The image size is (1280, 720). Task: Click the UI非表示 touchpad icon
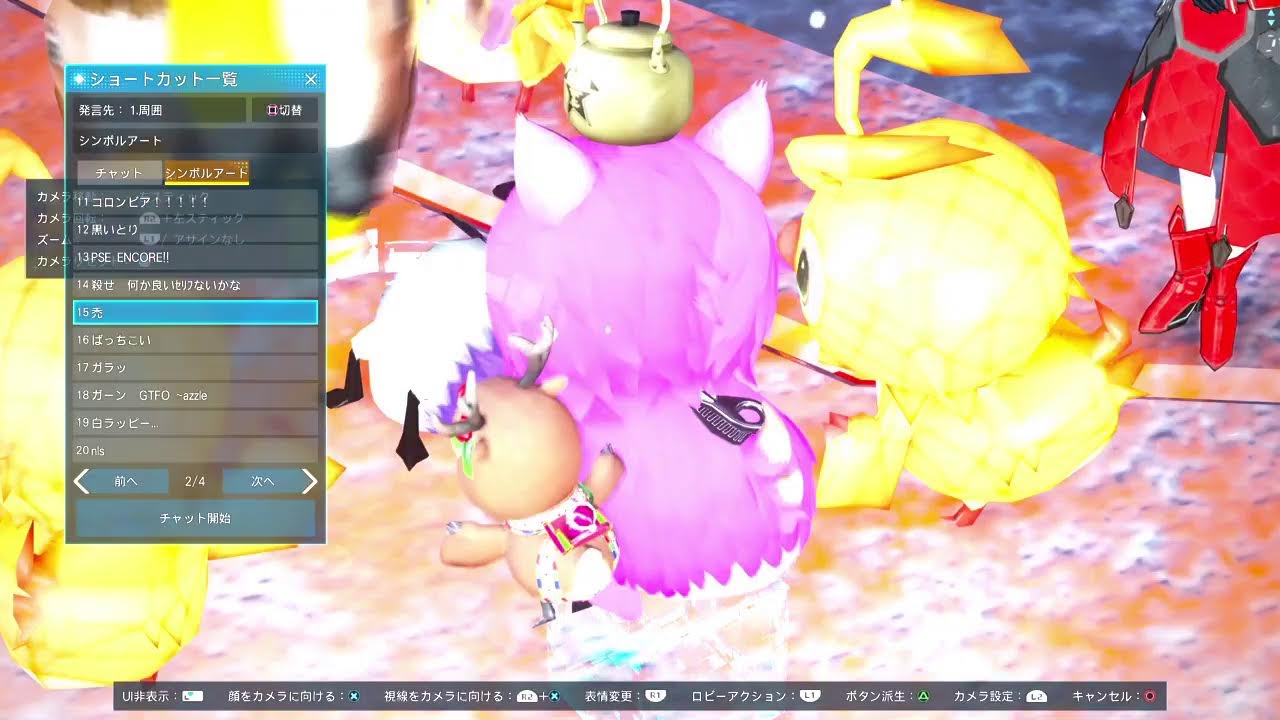pyautogui.click(x=193, y=696)
